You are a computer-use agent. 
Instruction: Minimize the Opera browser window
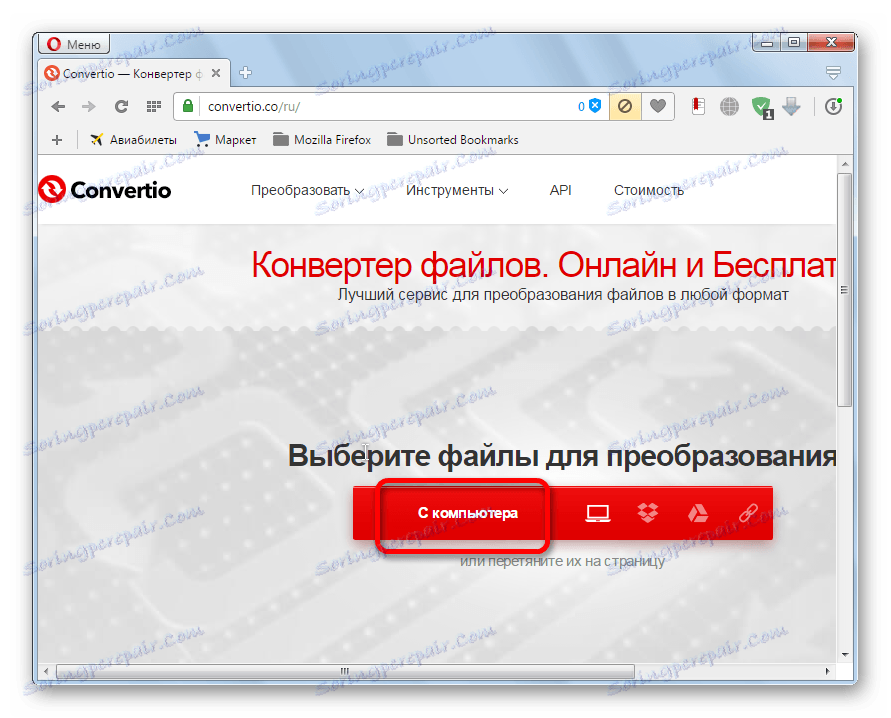click(x=767, y=43)
